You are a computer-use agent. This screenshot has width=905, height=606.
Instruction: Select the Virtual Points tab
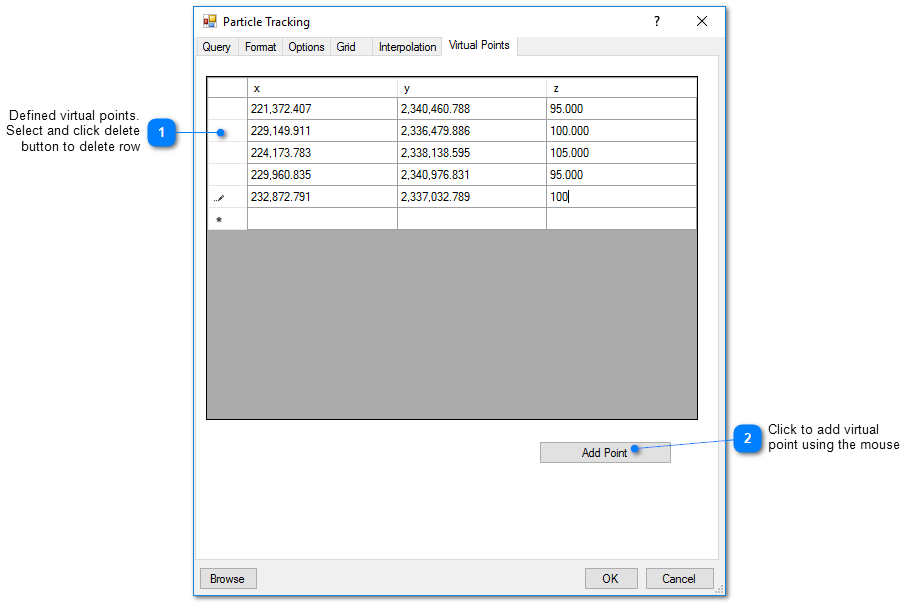click(479, 45)
